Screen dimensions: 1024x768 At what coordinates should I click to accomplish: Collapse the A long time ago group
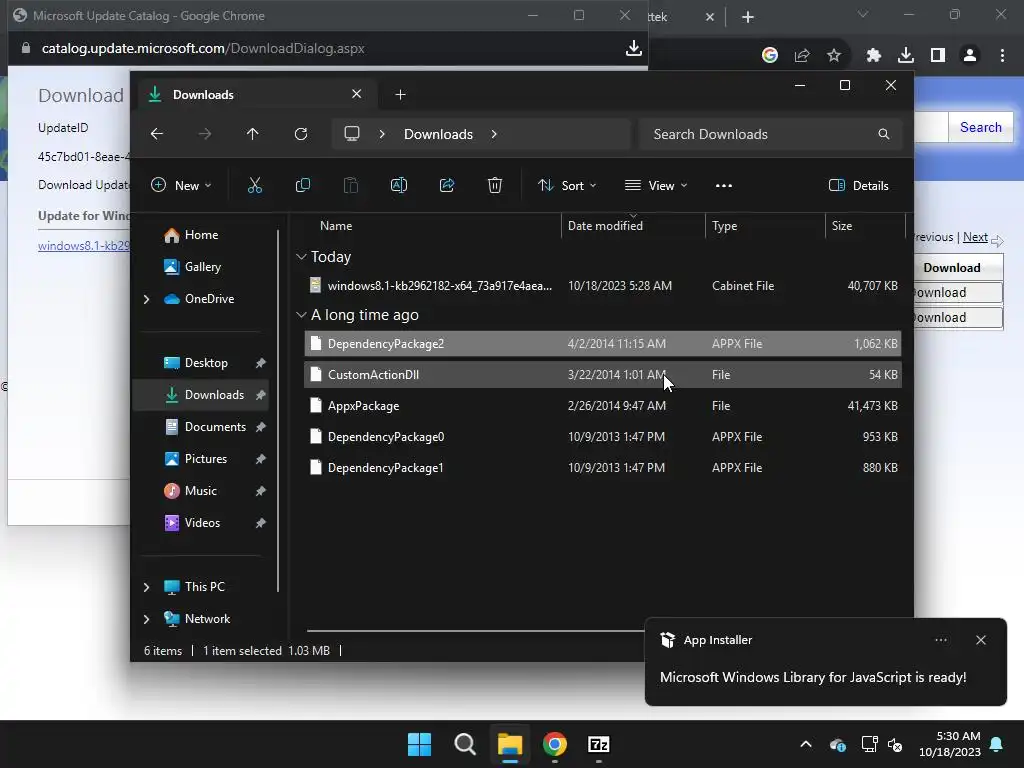tap(301, 315)
